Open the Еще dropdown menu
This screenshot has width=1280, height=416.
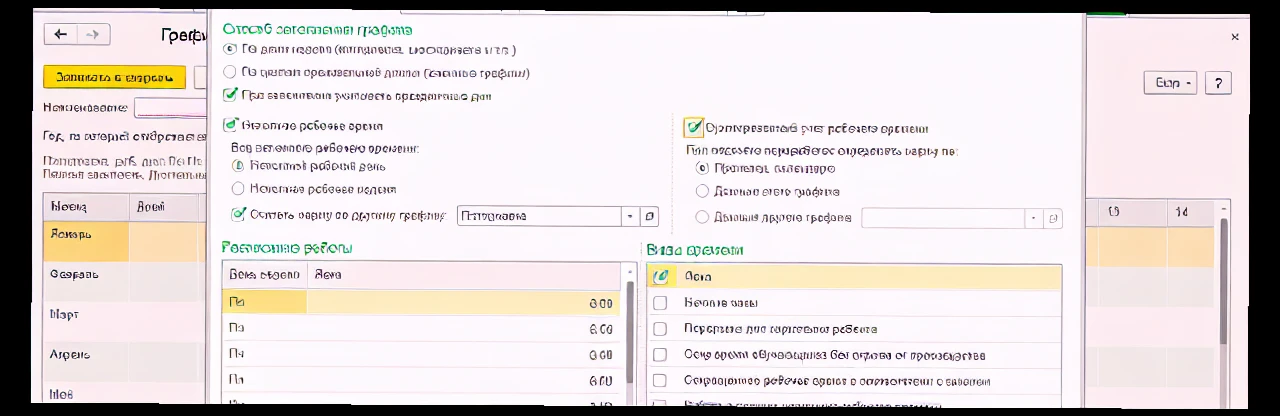pyautogui.click(x=1170, y=83)
